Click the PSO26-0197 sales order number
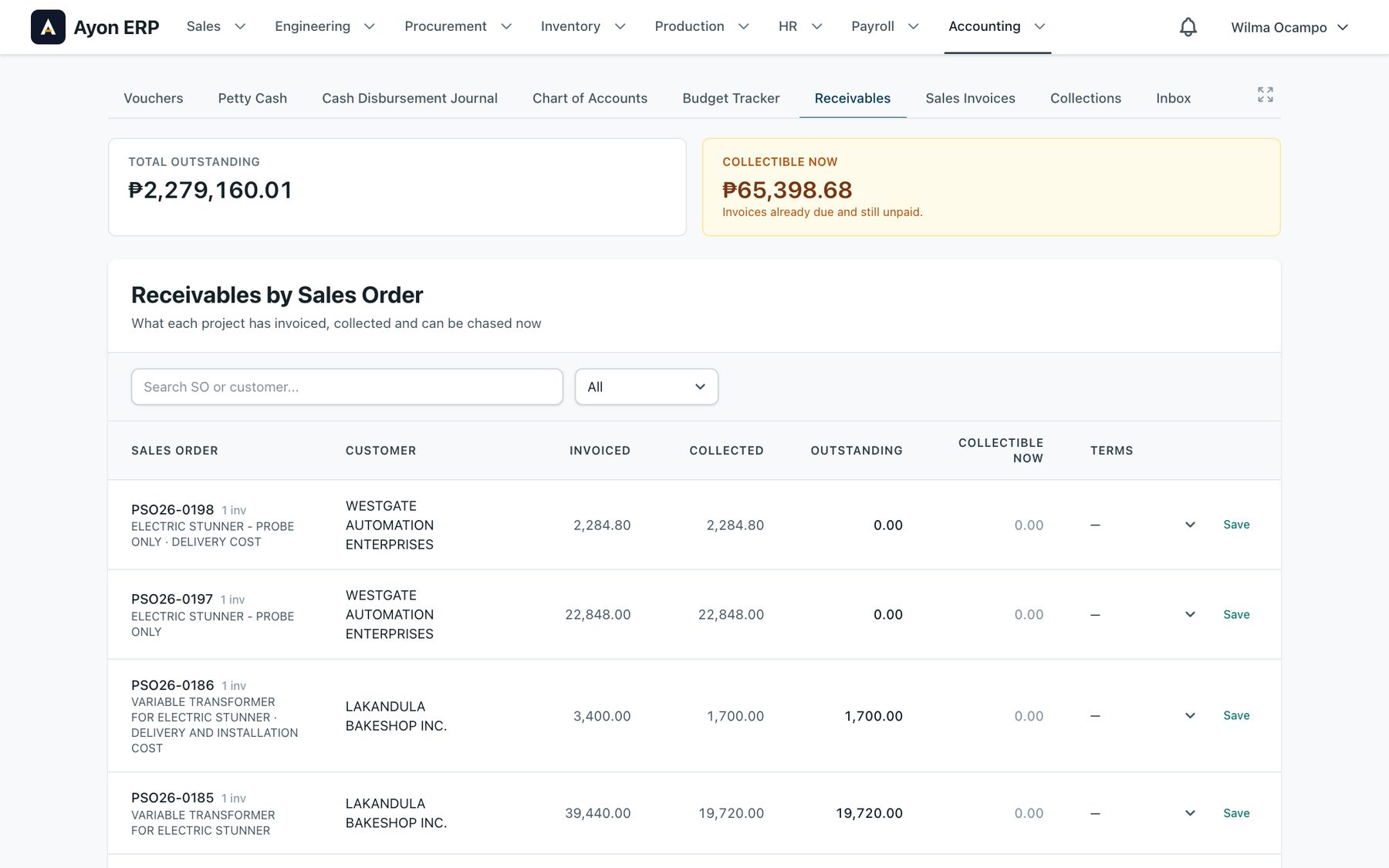This screenshot has height=868, width=1389. coord(172,599)
